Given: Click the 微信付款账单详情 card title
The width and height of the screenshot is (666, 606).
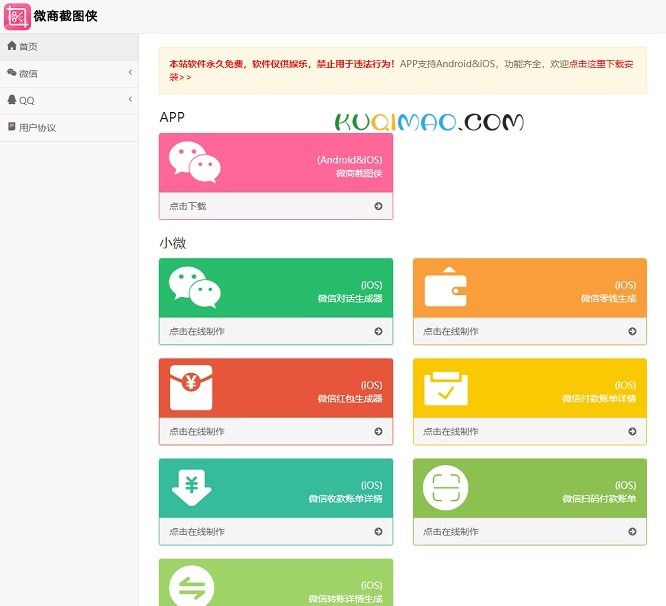Looking at the screenshot, I should (599, 399).
